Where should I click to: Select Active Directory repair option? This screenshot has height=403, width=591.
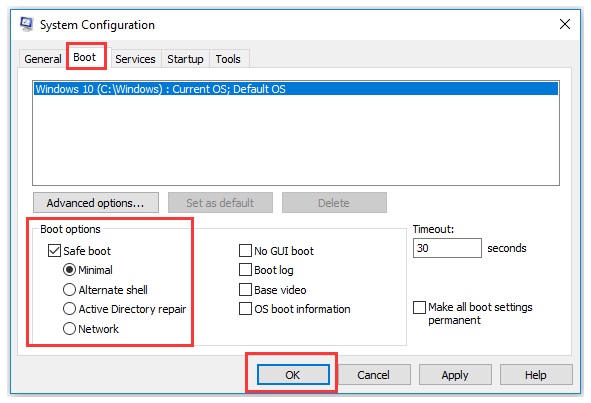(x=69, y=309)
